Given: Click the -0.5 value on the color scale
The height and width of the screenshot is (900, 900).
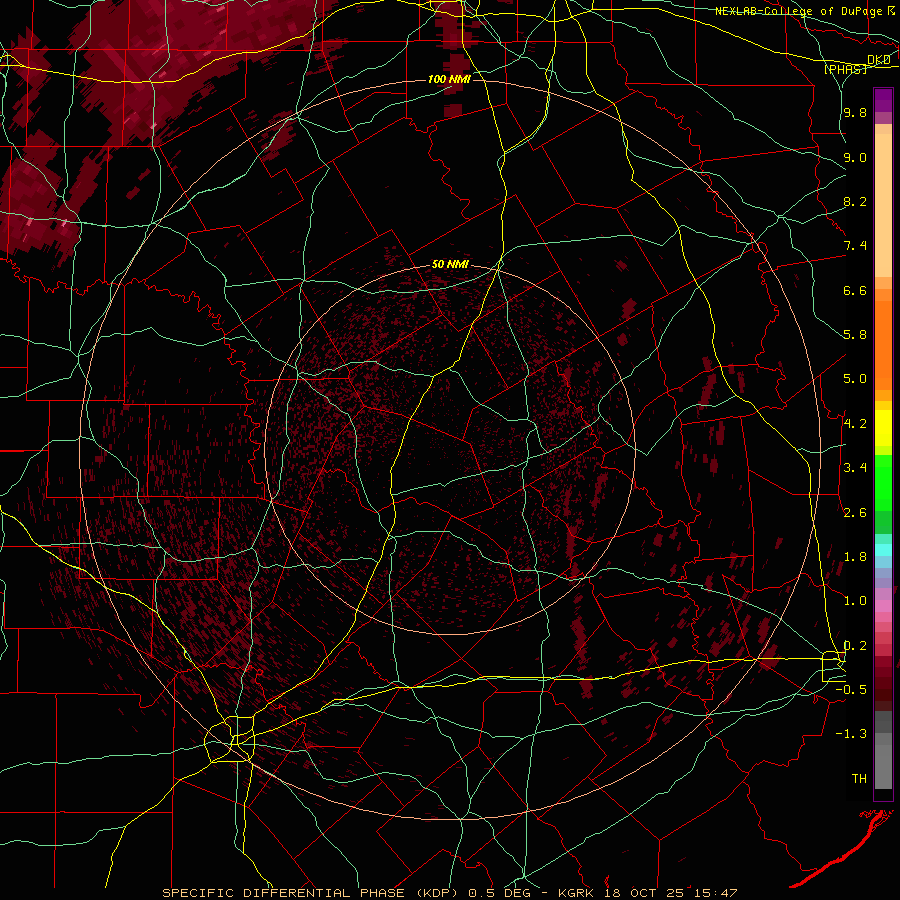Looking at the screenshot, I should [851, 689].
